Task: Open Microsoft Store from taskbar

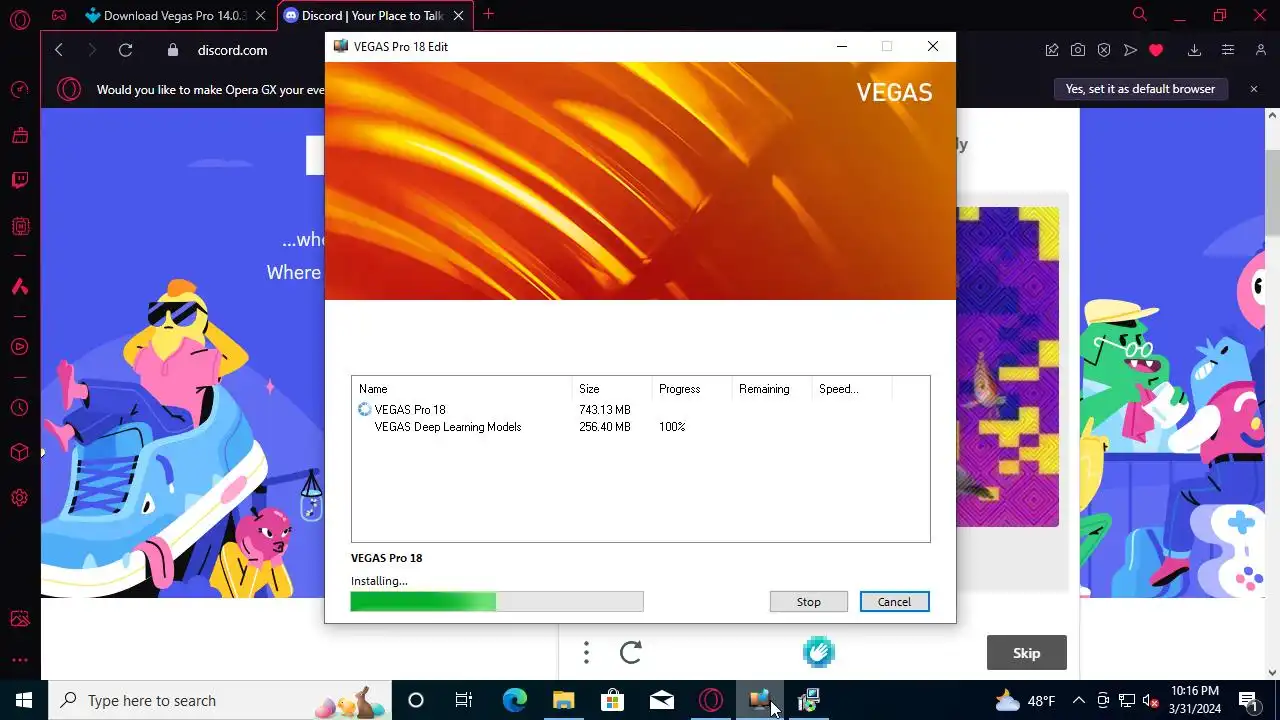Action: click(612, 700)
